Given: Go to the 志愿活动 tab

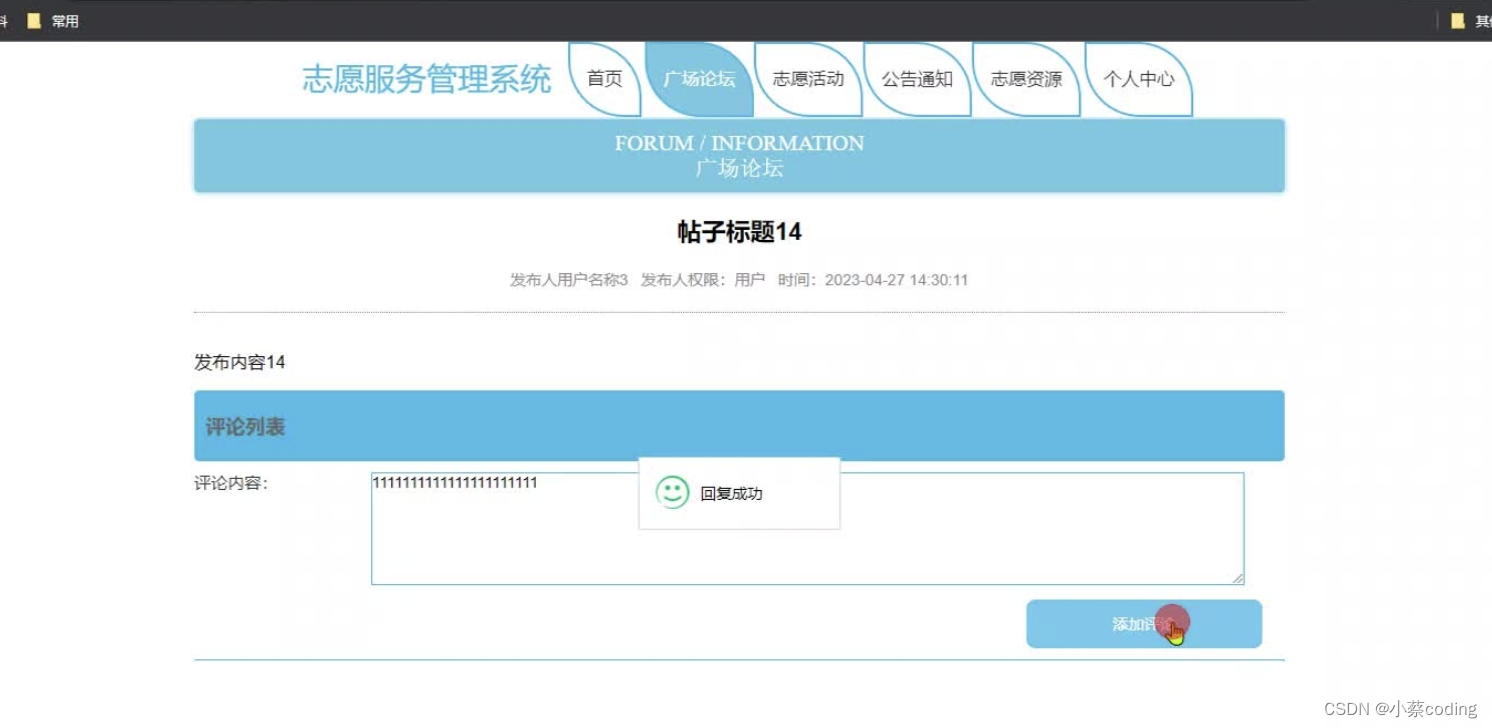Looking at the screenshot, I should [x=808, y=79].
